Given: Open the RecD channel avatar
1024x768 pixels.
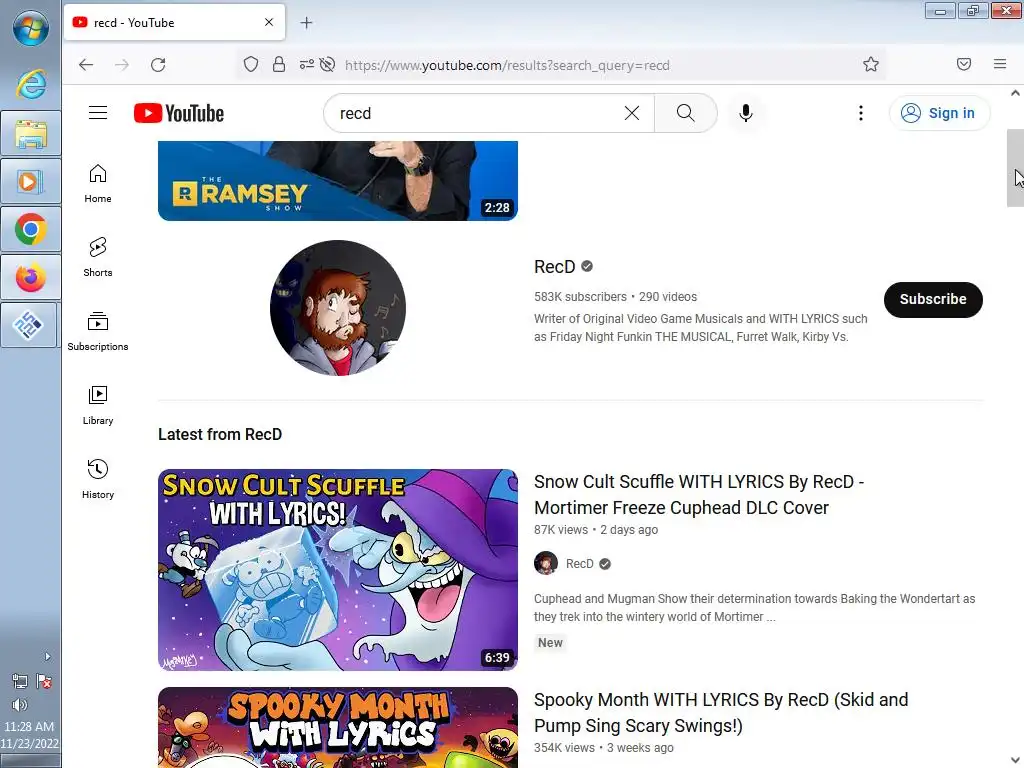Looking at the screenshot, I should 338,308.
